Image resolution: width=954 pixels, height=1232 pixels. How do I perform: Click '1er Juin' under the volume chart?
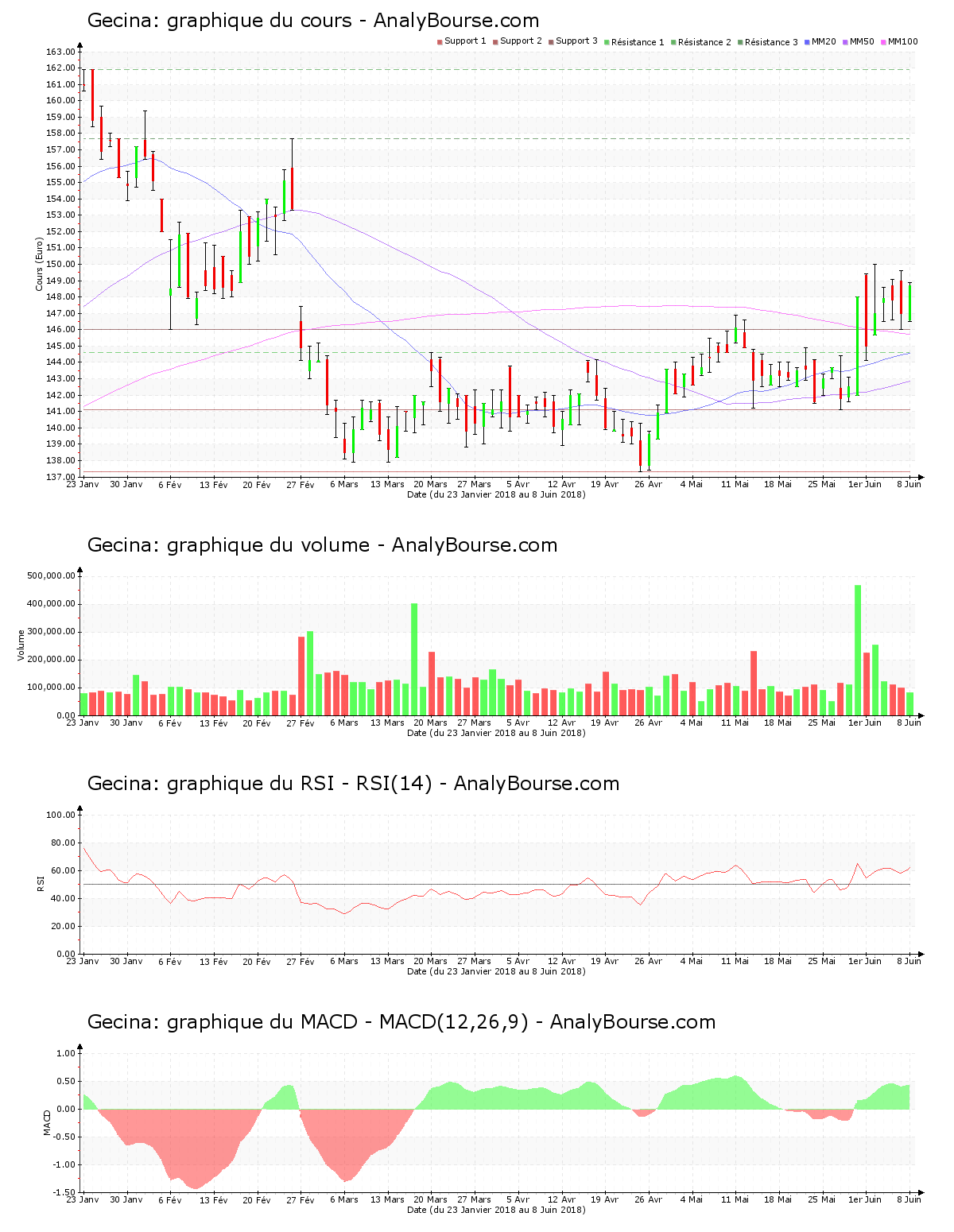tap(865, 723)
